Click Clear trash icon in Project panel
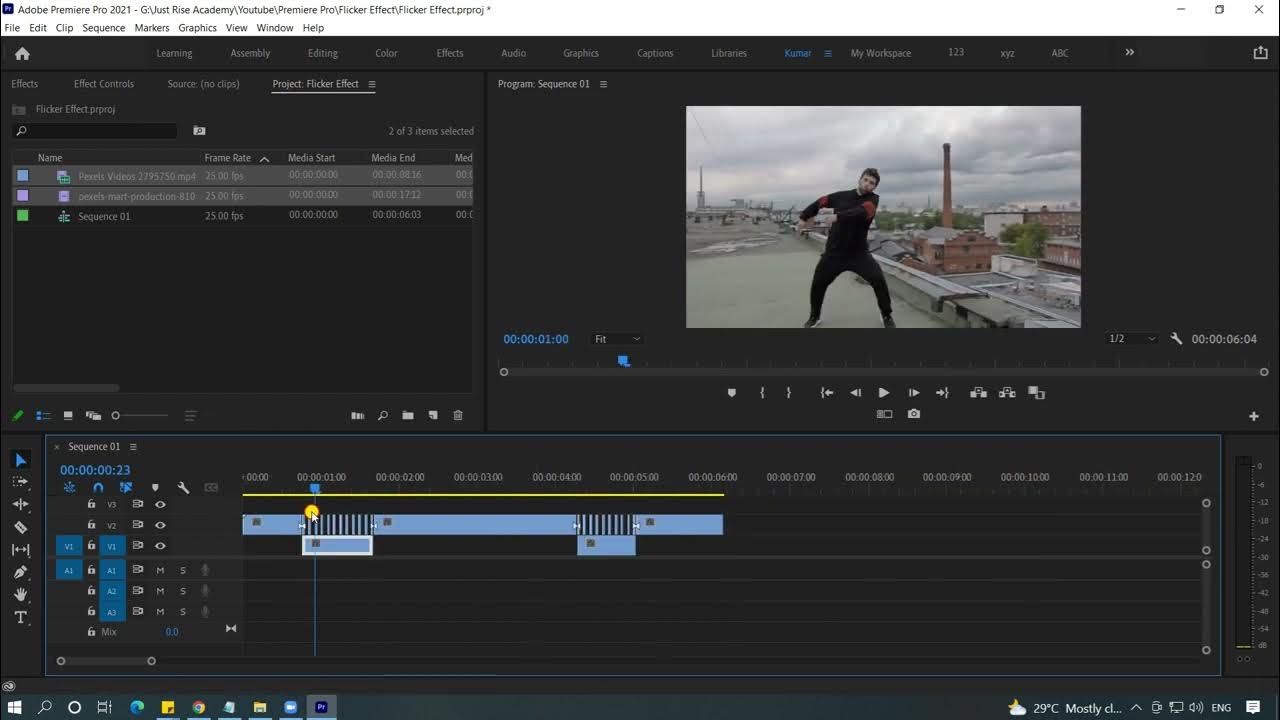The width and height of the screenshot is (1280, 720). 458,415
